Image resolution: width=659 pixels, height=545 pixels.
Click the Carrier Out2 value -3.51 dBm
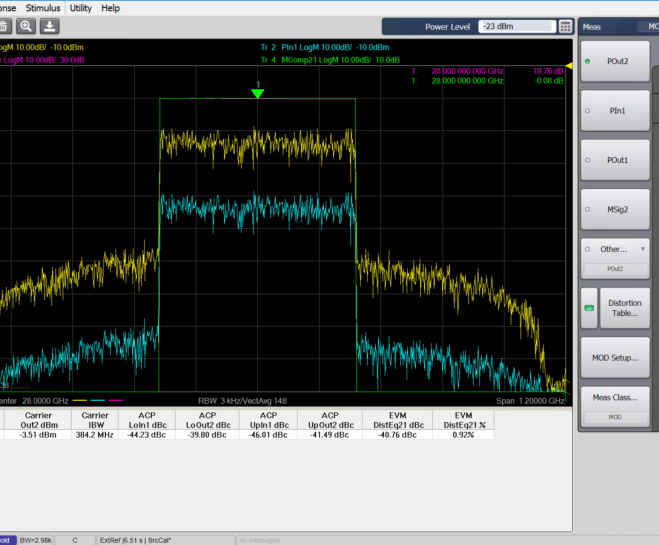coord(38,435)
